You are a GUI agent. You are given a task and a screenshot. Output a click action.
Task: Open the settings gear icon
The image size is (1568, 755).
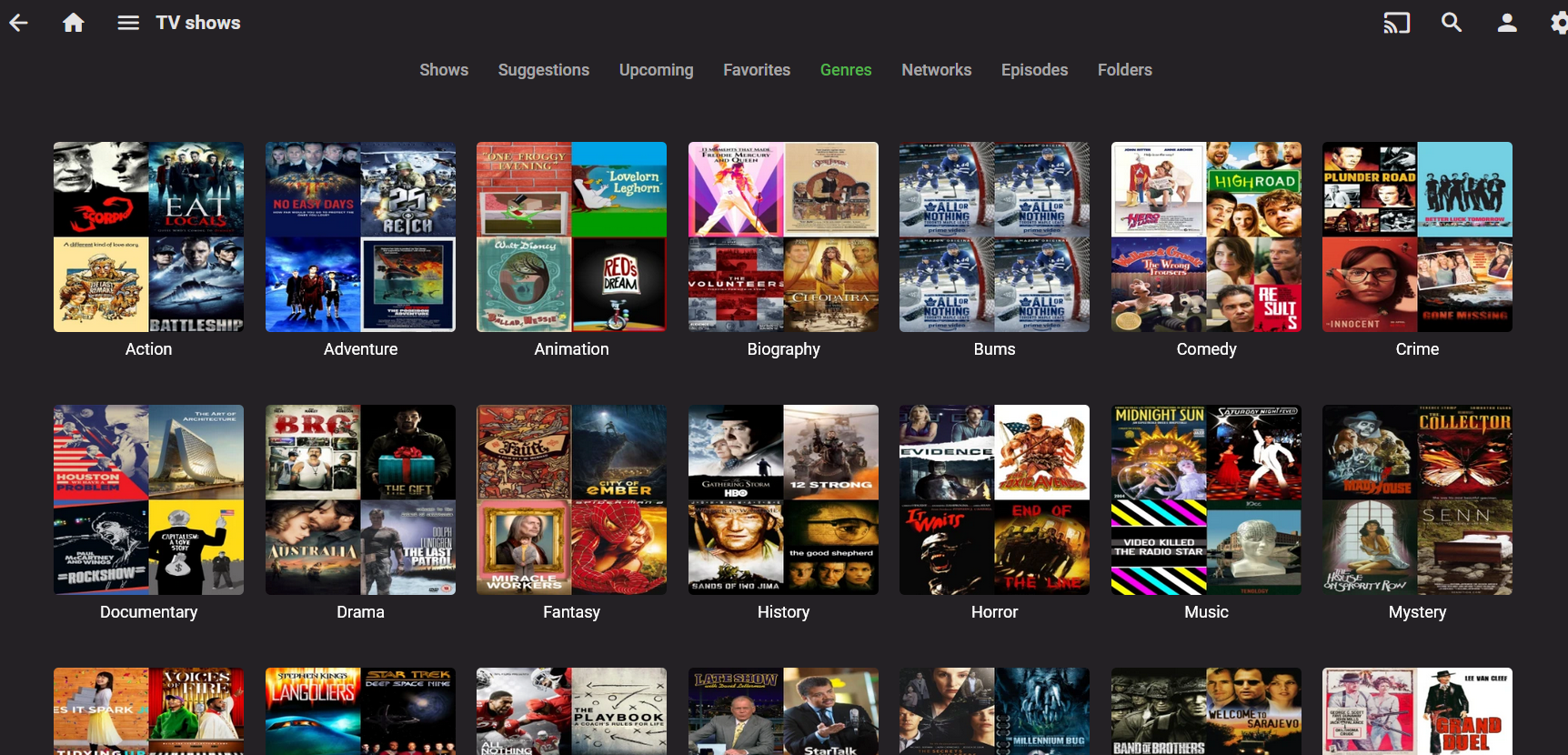(1558, 23)
